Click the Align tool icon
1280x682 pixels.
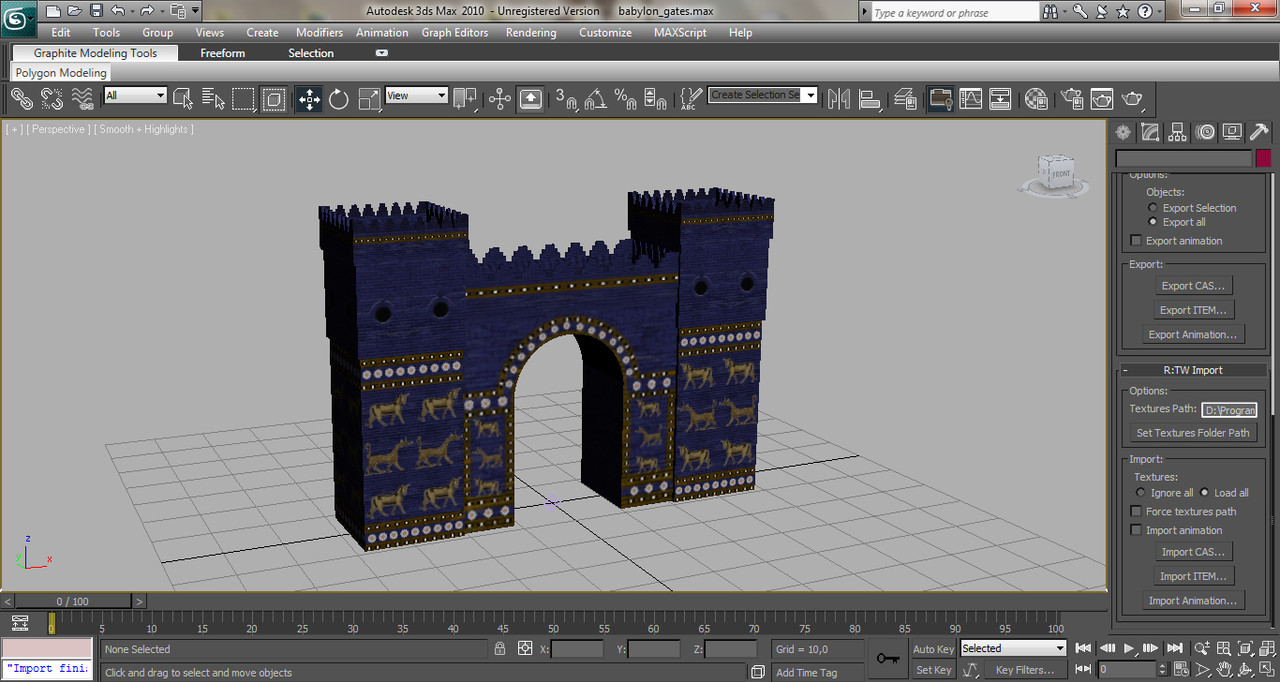click(870, 98)
